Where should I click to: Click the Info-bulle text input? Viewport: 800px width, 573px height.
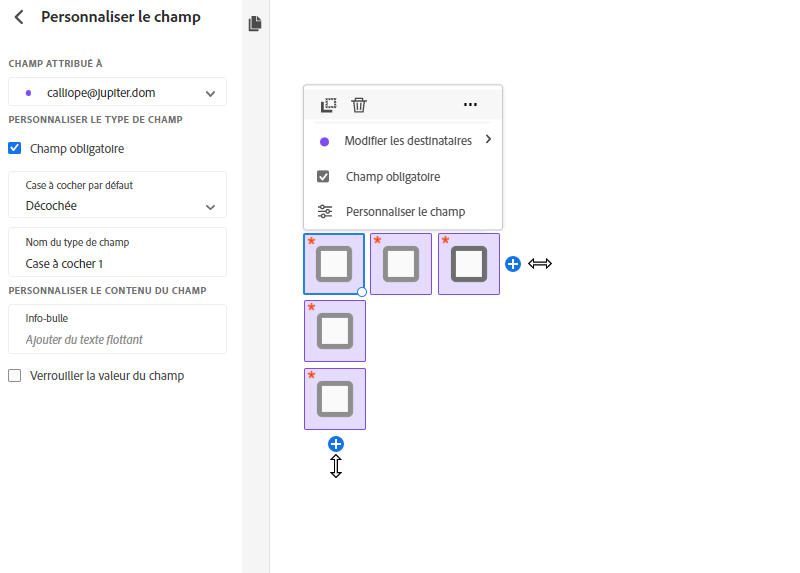118,340
